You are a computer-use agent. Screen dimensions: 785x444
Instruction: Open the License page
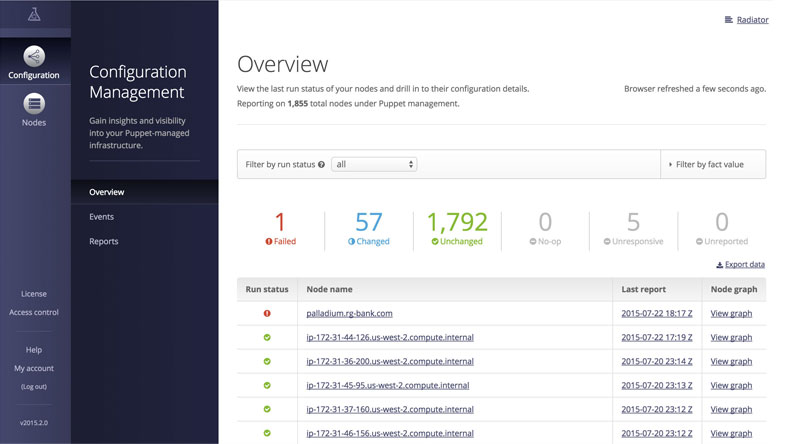pos(34,294)
